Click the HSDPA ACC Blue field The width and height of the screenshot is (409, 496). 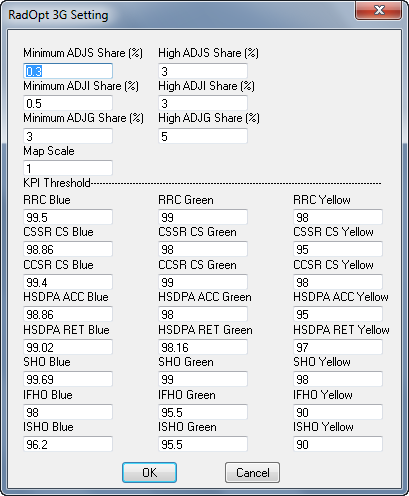[x=68, y=314]
